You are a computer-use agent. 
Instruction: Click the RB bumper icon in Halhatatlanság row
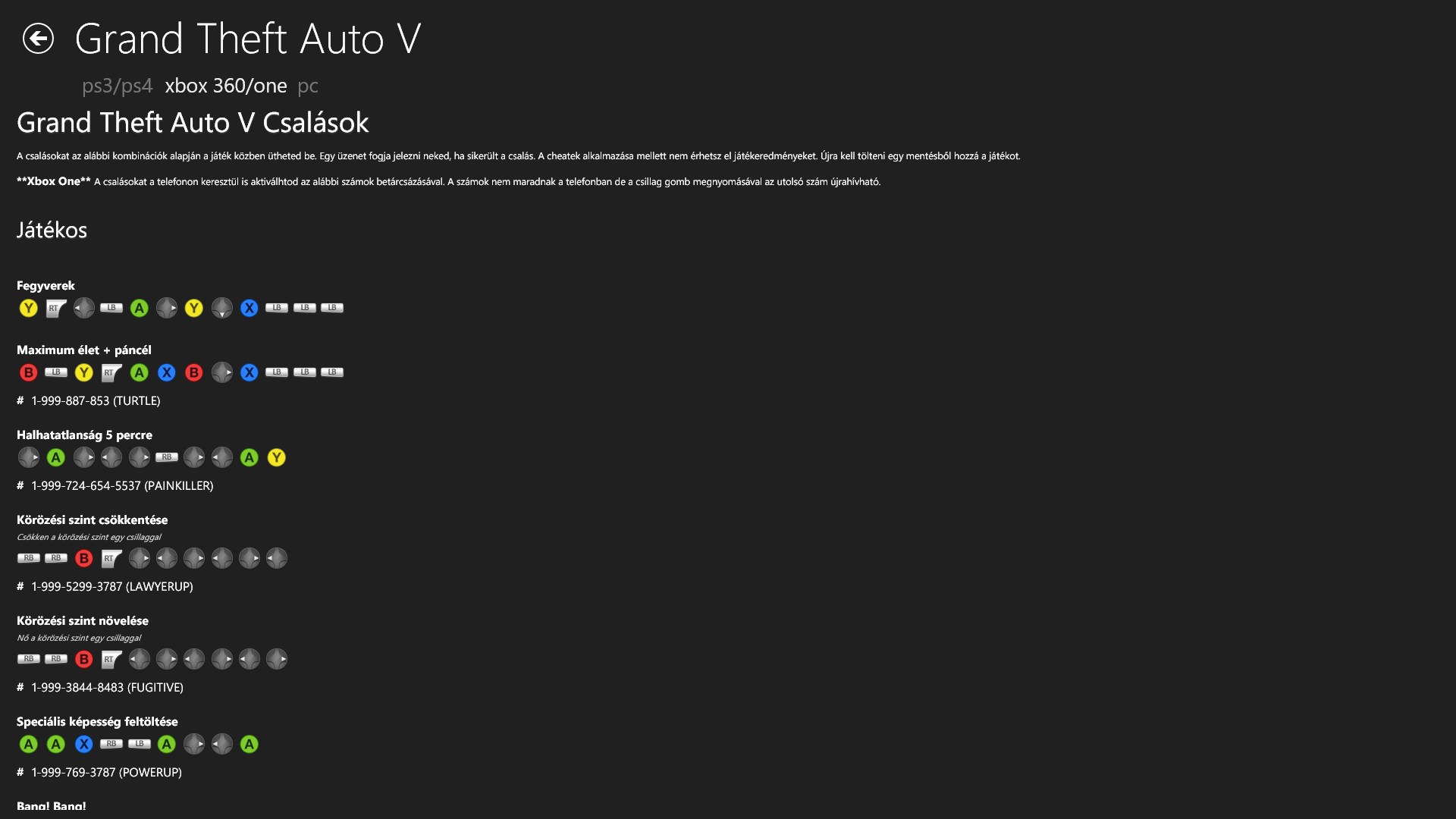(167, 457)
